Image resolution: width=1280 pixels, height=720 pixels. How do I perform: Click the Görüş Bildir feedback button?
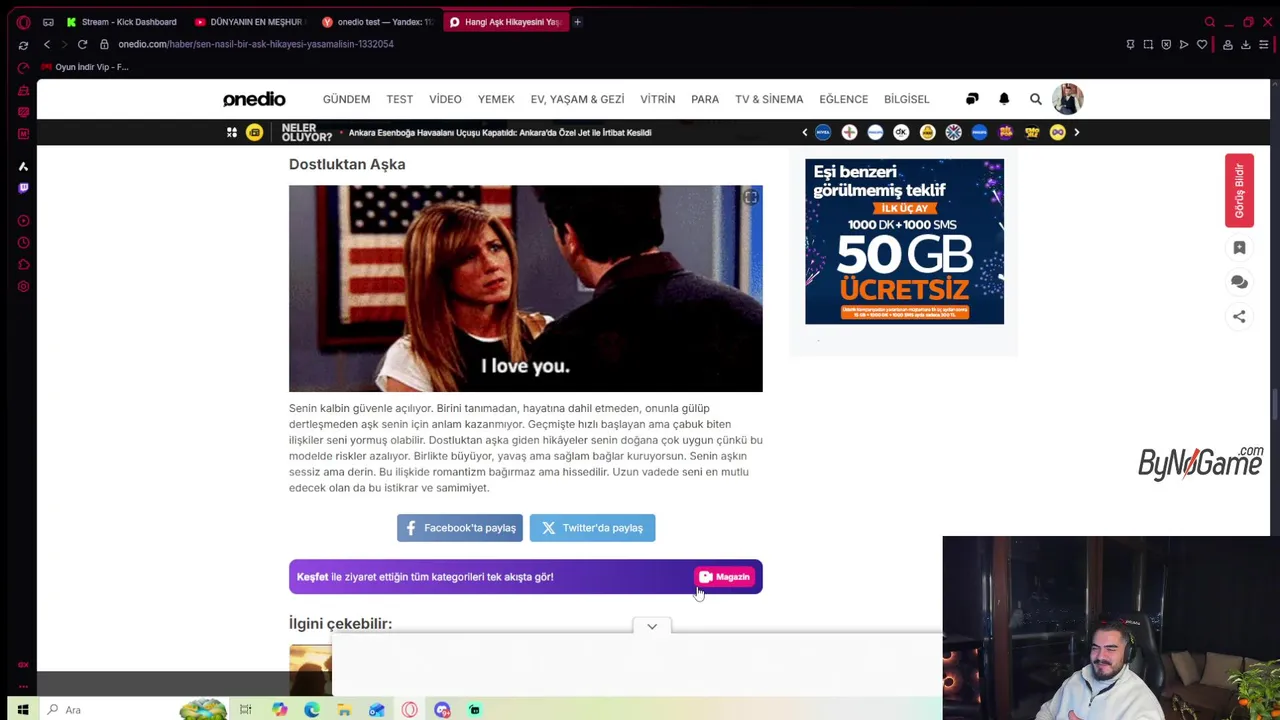pyautogui.click(x=1239, y=191)
